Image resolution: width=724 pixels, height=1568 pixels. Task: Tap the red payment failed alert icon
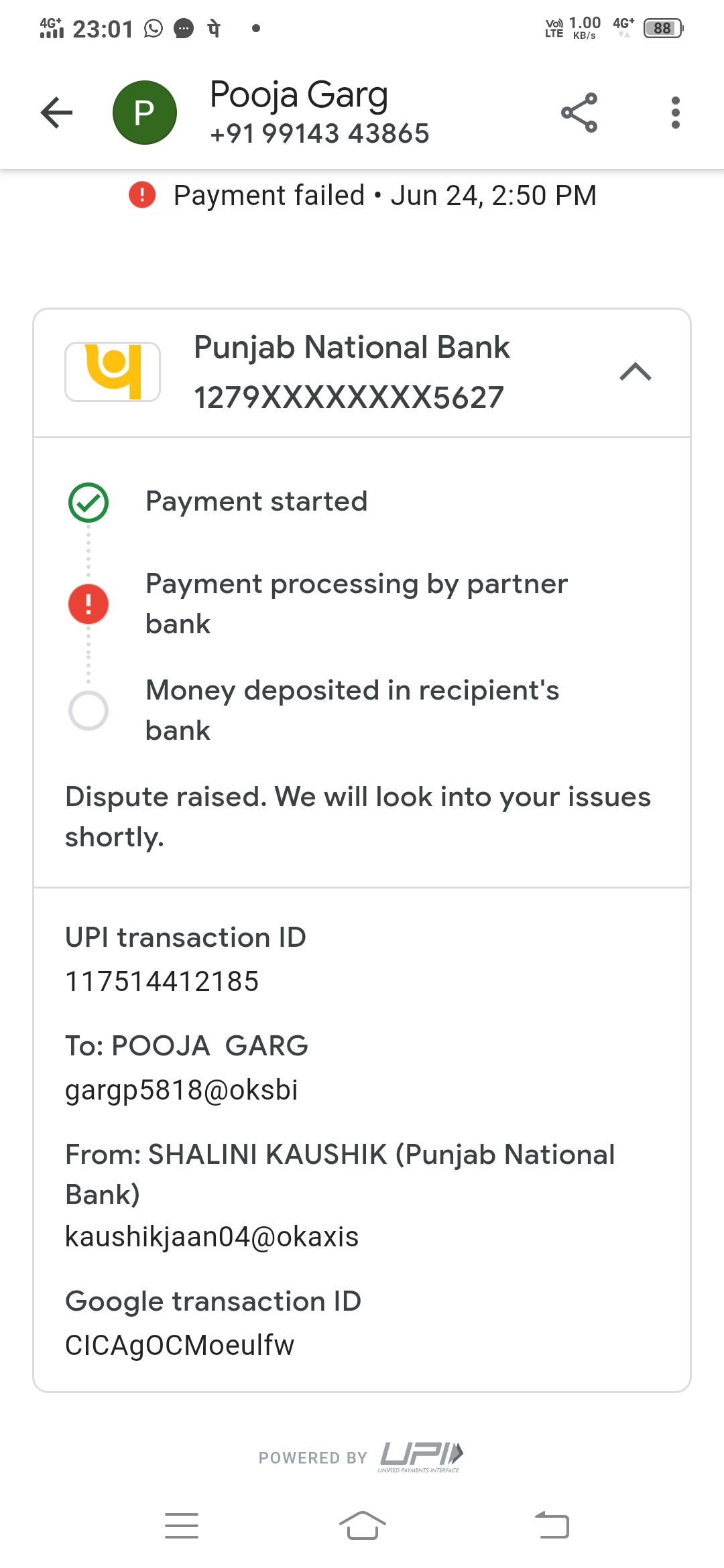[142, 195]
